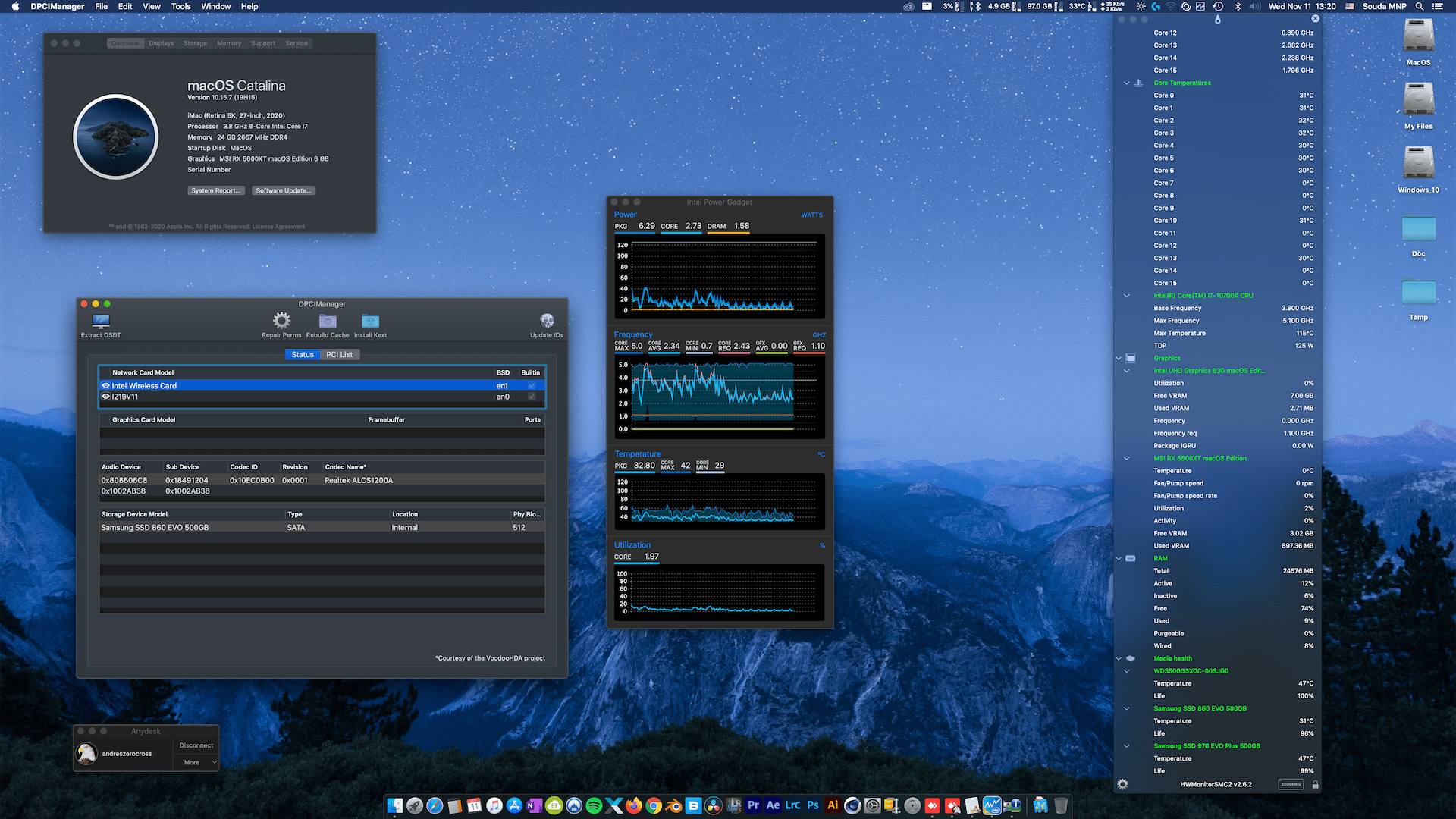Open the Tools menu in menu bar
The image size is (1456, 819).
click(180, 6)
